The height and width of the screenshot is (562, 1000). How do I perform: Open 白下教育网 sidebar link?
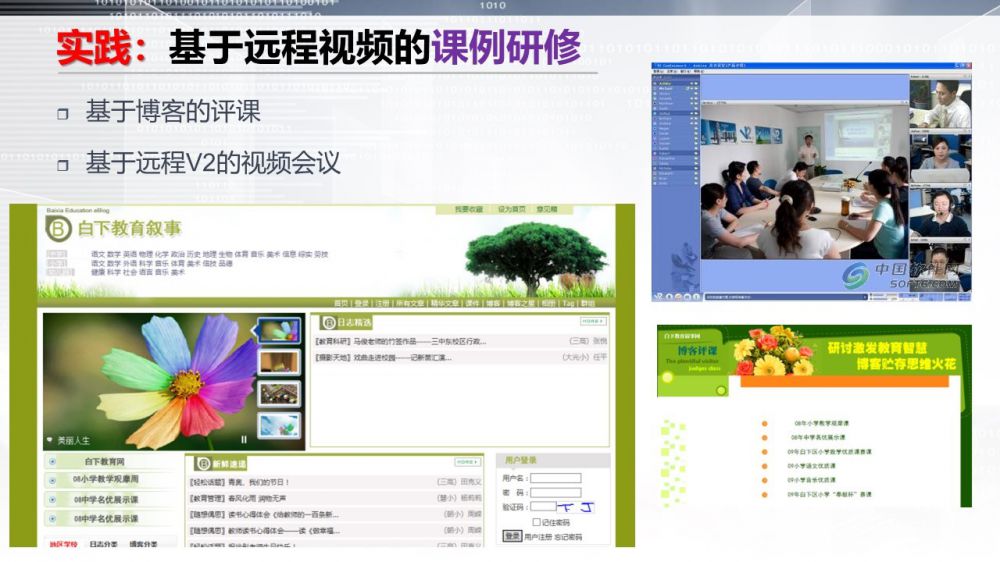click(x=105, y=462)
